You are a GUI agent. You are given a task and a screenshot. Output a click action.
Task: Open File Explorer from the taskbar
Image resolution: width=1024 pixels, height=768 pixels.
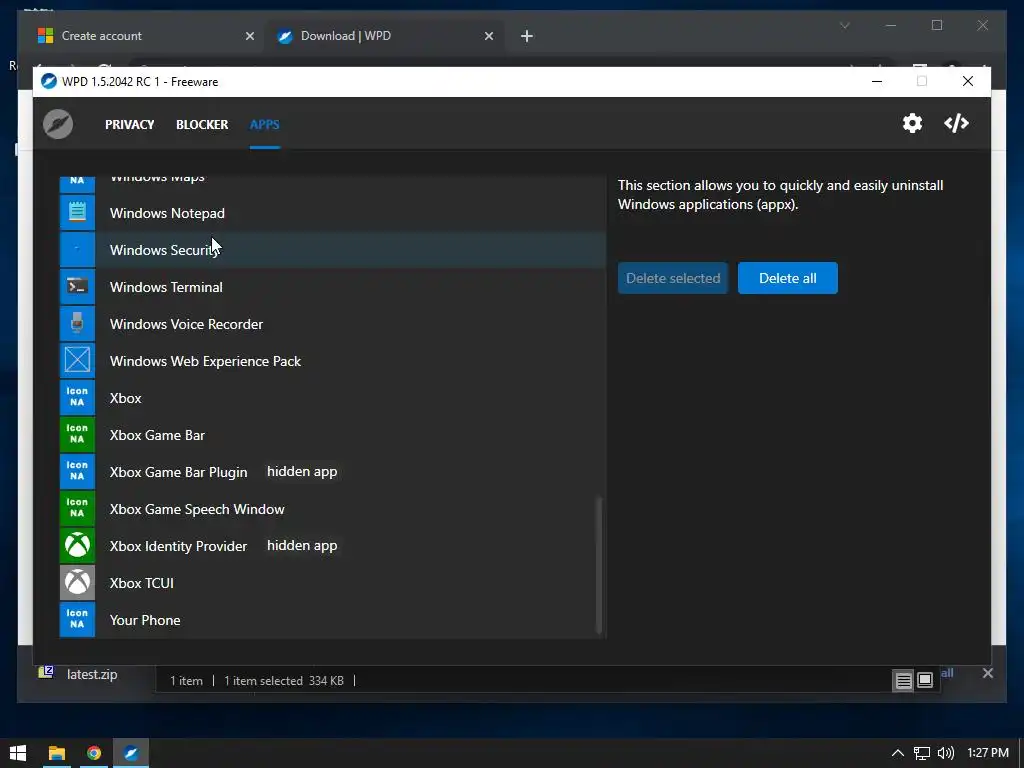click(57, 753)
